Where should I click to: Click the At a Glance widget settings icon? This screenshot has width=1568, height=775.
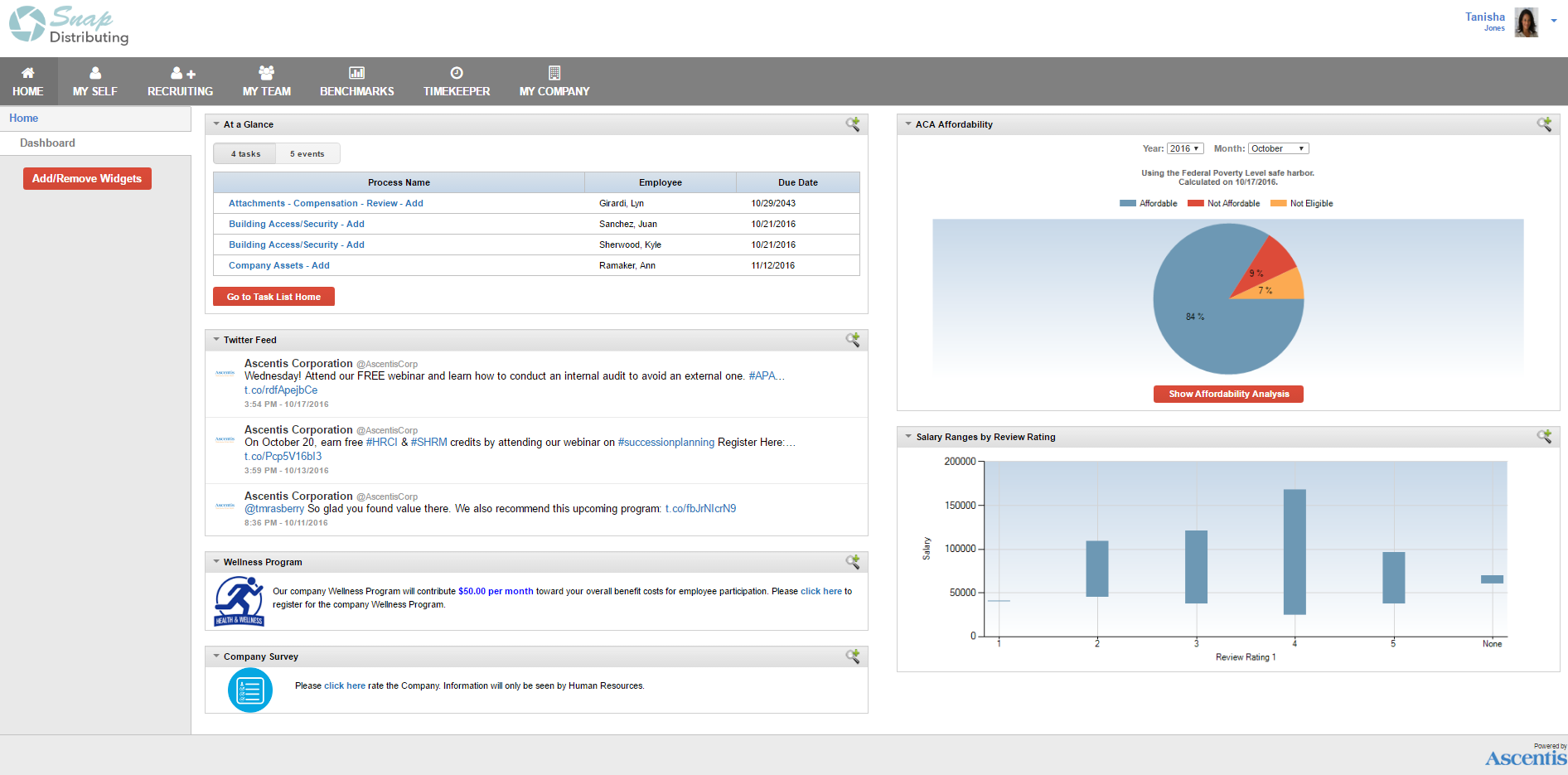tap(853, 124)
